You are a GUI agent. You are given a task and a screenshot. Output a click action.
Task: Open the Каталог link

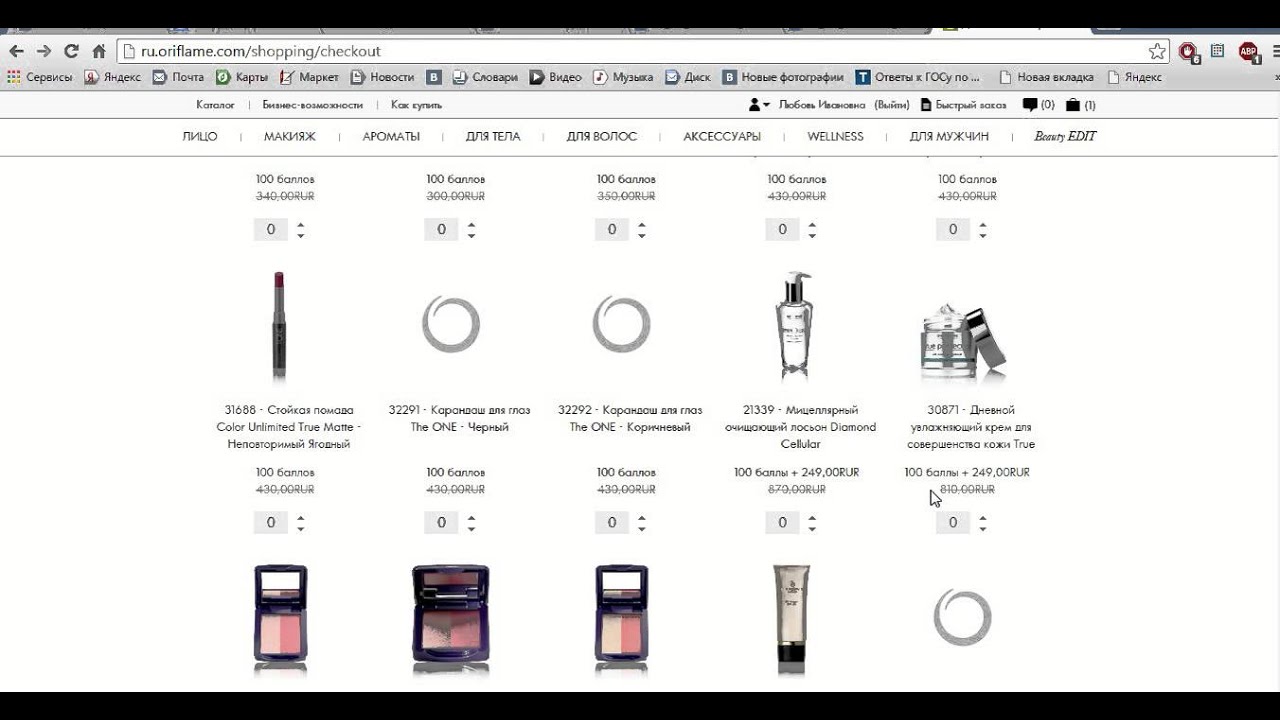[x=215, y=105]
